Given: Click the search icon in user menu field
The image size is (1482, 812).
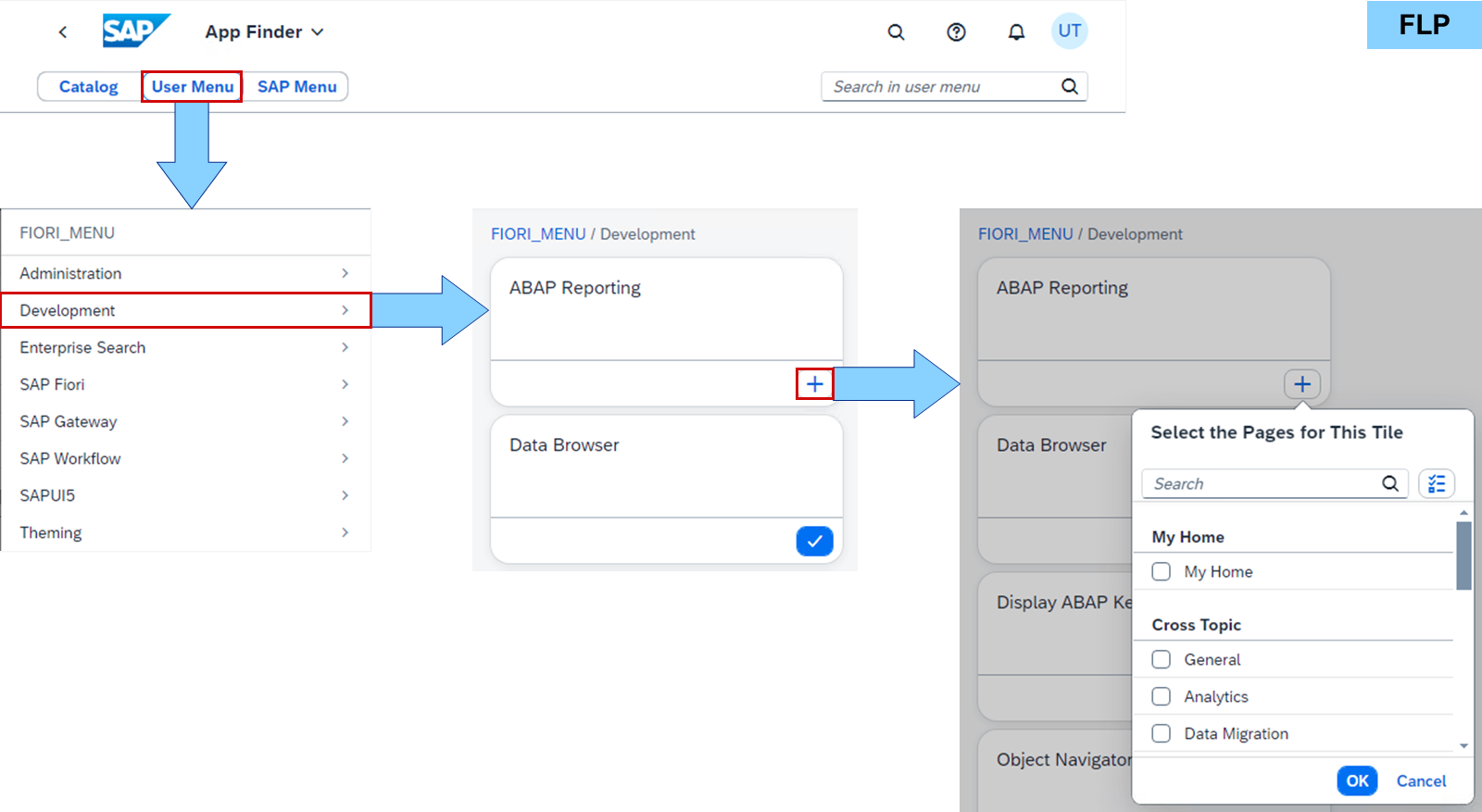Looking at the screenshot, I should pos(1070,87).
